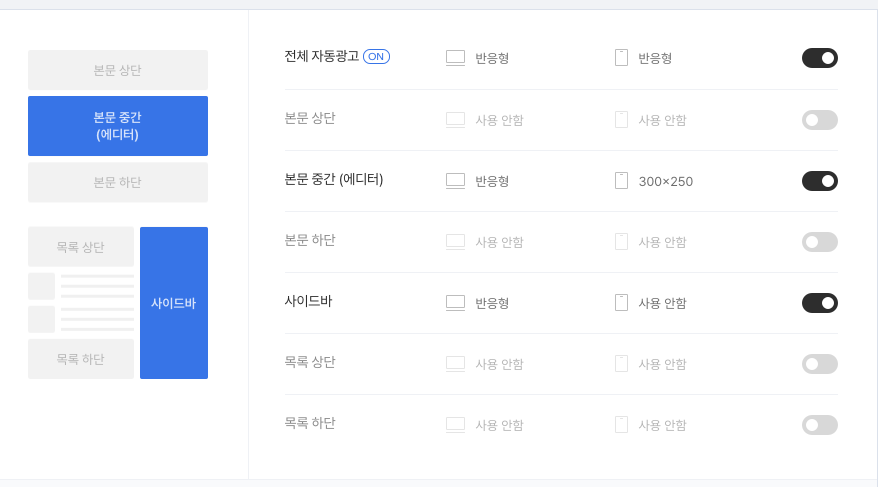878x487 pixels.
Task: Enable the 본문 상단 ad toggle
Action: [820, 120]
